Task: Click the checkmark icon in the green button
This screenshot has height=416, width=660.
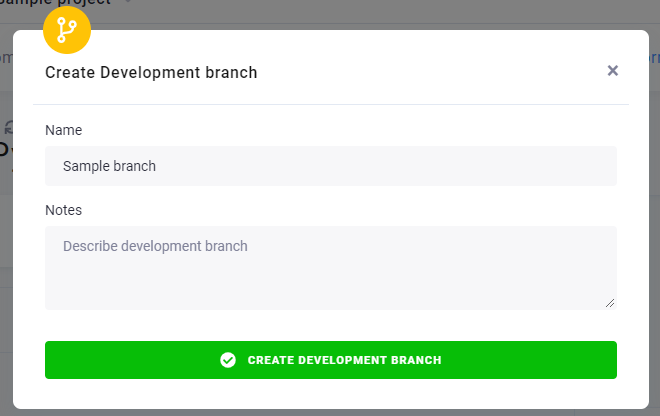Action: click(x=228, y=360)
